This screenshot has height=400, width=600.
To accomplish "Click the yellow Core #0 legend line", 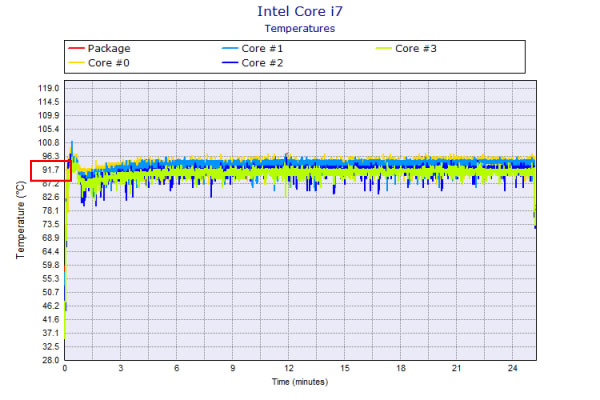I will [x=76, y=62].
